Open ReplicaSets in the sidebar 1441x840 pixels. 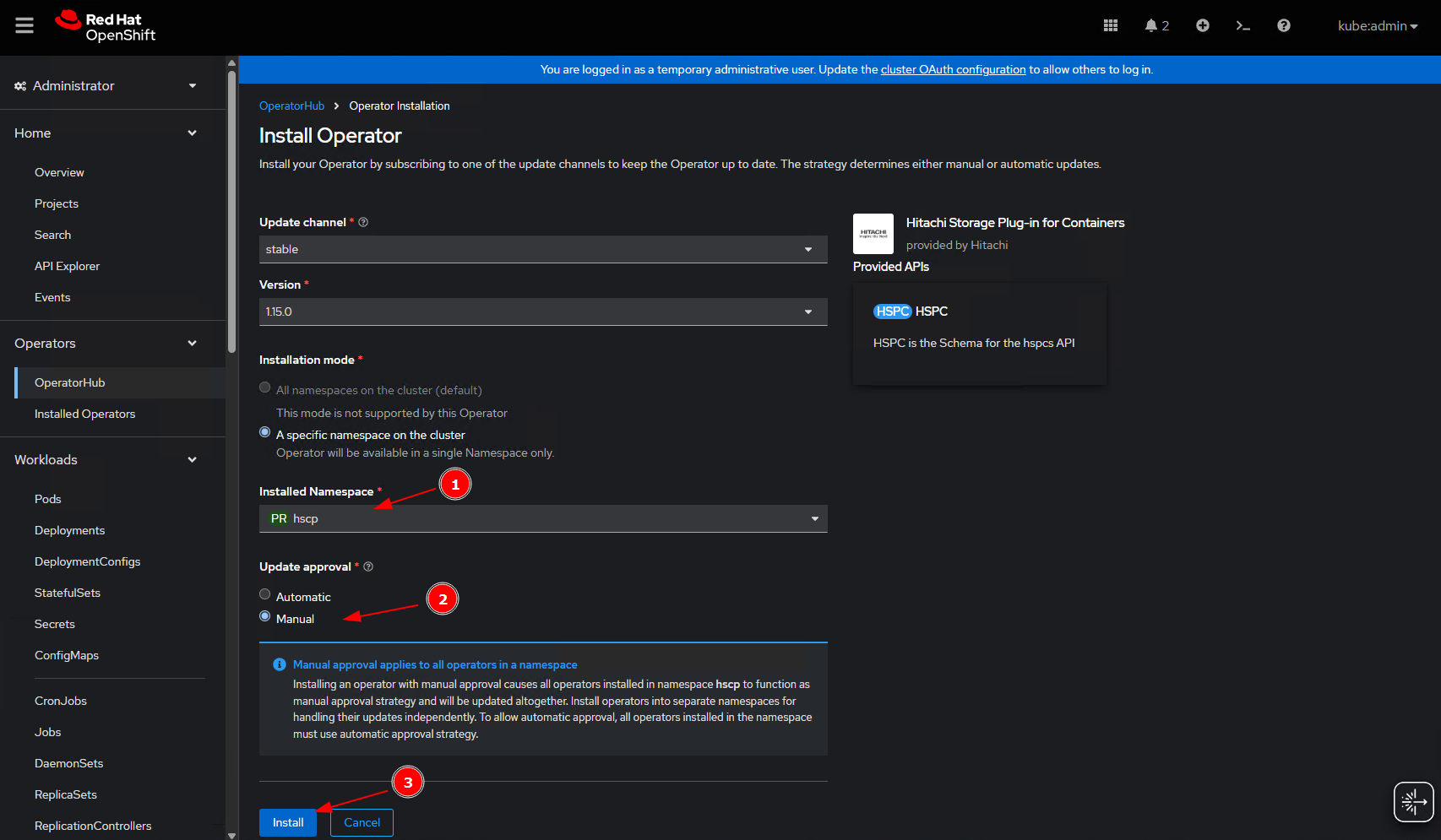point(66,794)
